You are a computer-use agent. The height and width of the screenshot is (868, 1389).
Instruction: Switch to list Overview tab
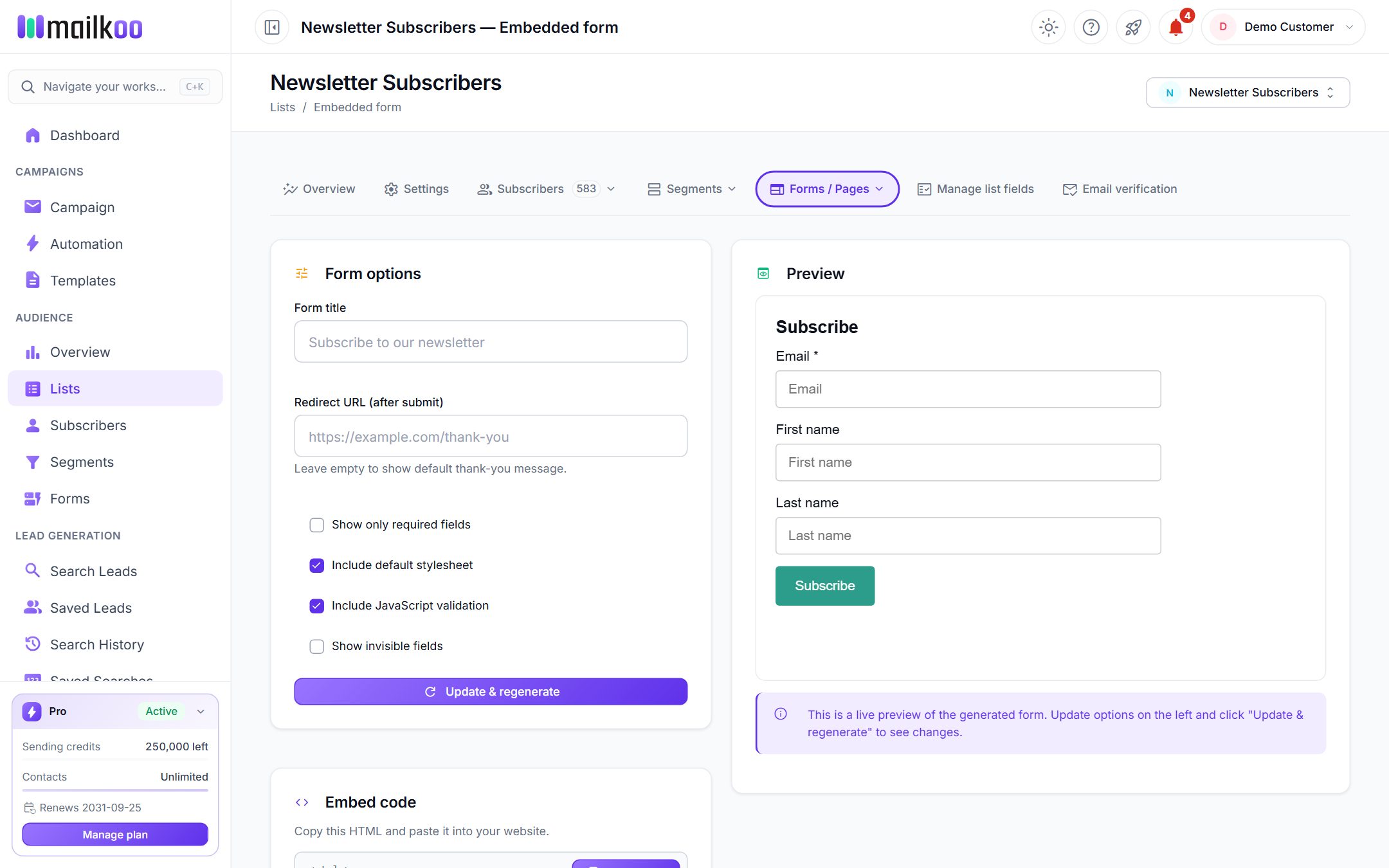click(319, 189)
